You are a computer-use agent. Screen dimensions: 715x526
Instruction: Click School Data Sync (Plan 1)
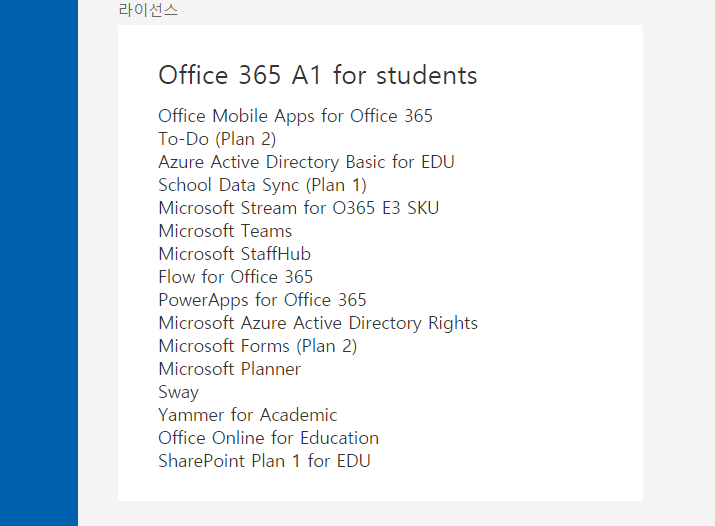click(262, 185)
